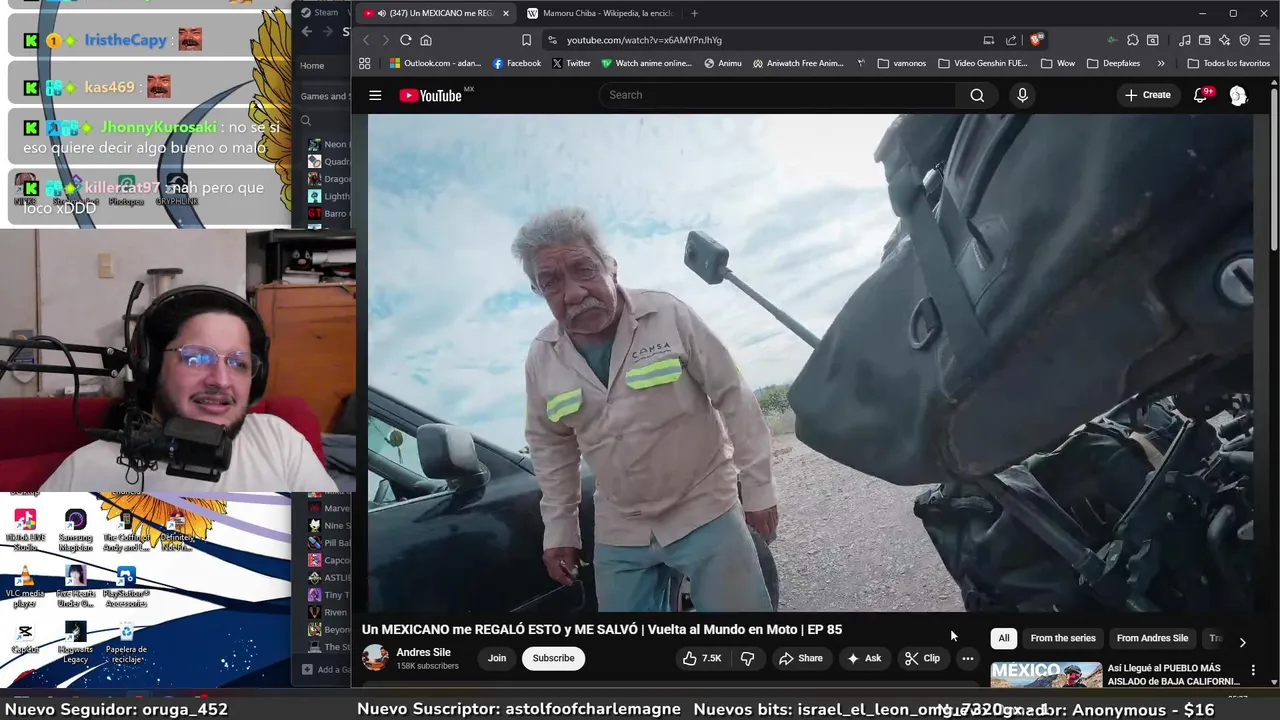Start voice search with the microphone icon
This screenshot has height=720, width=1280.
[1022, 95]
